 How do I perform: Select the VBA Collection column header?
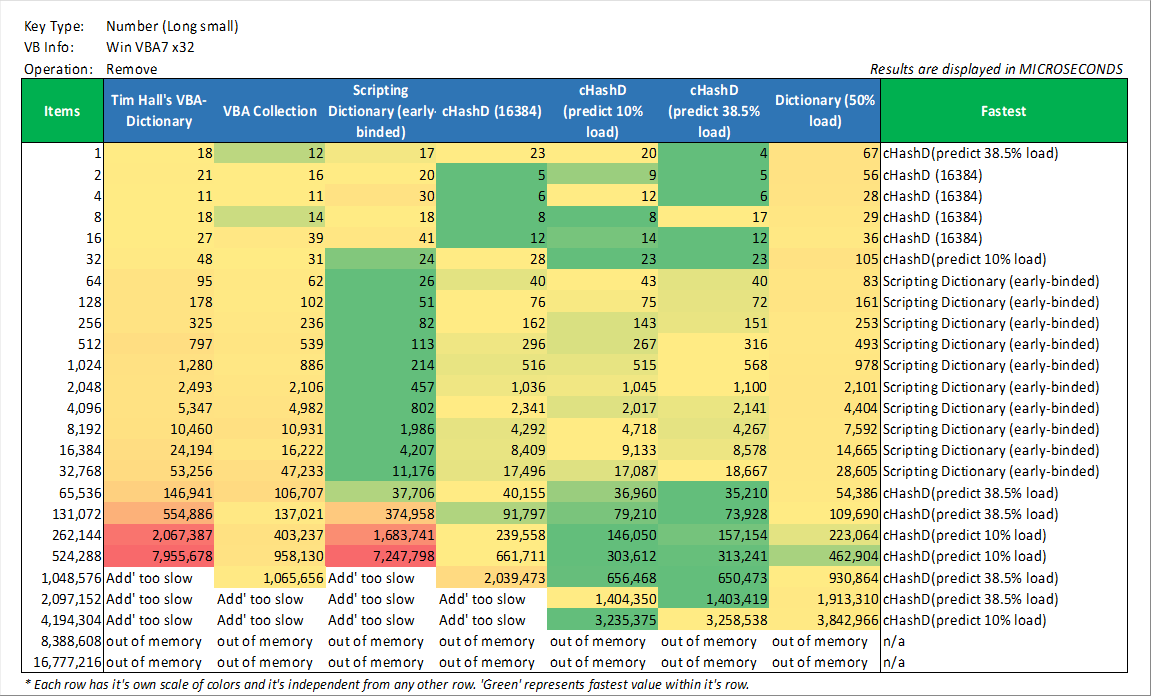pyautogui.click(x=269, y=111)
